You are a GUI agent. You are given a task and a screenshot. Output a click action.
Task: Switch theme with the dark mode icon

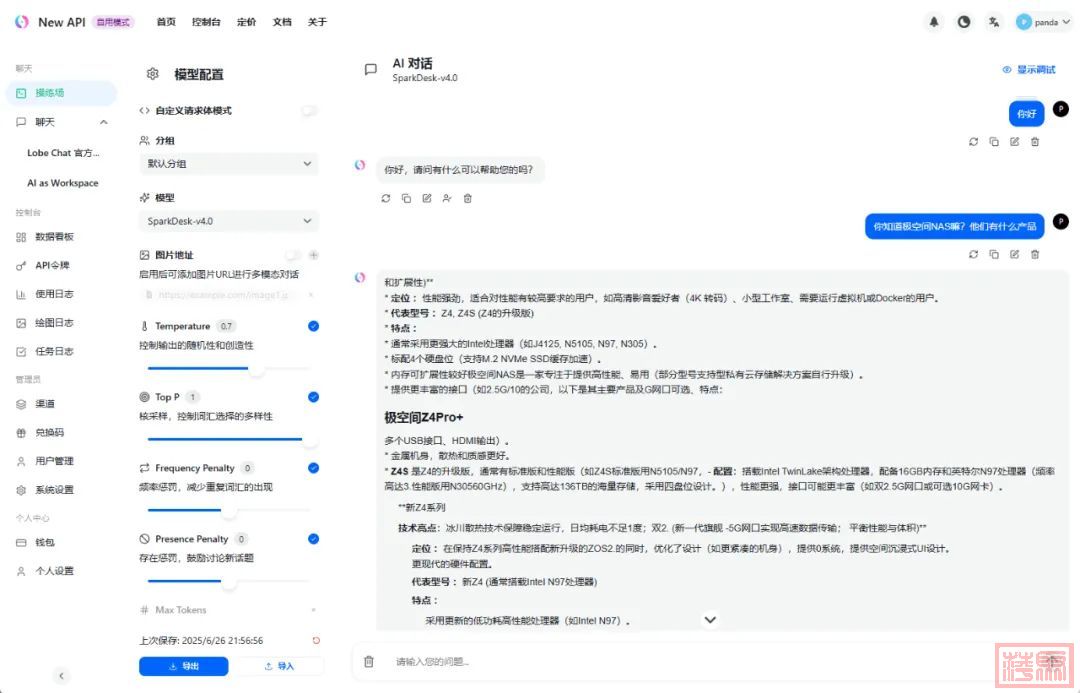click(x=964, y=22)
